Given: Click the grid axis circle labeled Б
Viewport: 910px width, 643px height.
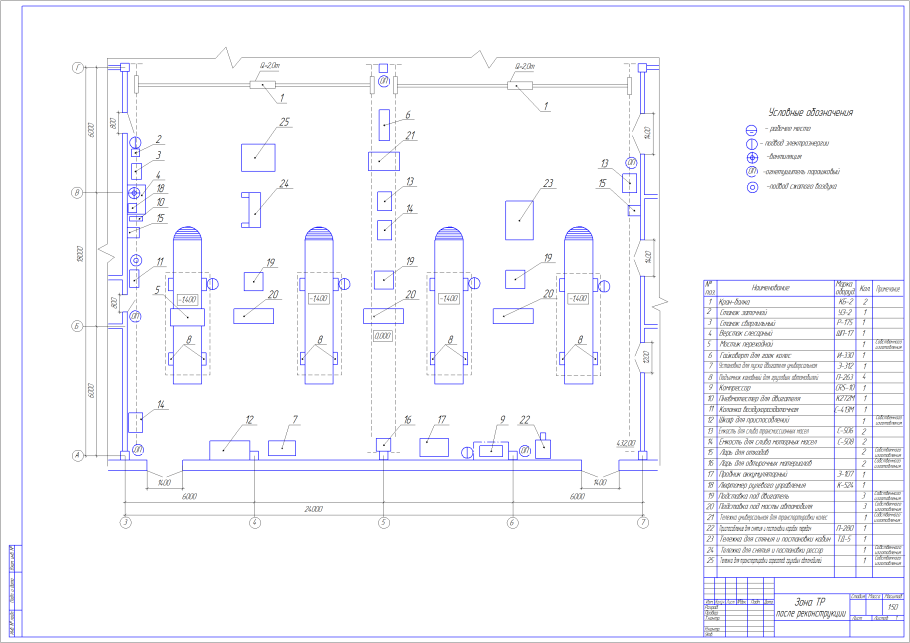Looking at the screenshot, I should click(75, 326).
